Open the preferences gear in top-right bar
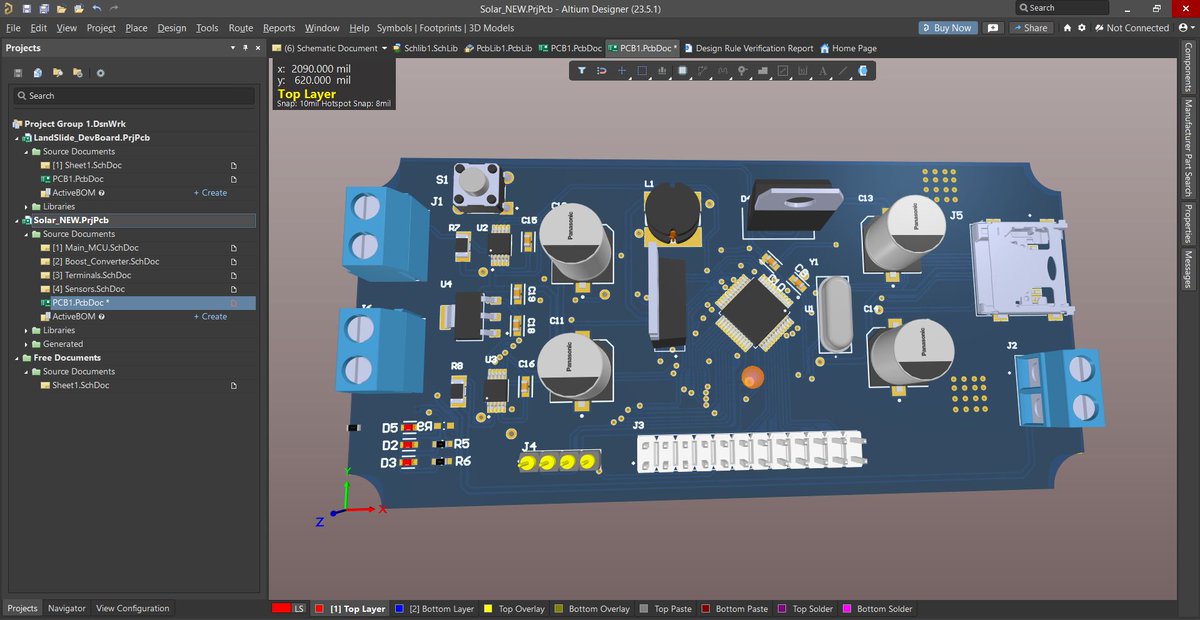The height and width of the screenshot is (620, 1200). coord(1082,28)
